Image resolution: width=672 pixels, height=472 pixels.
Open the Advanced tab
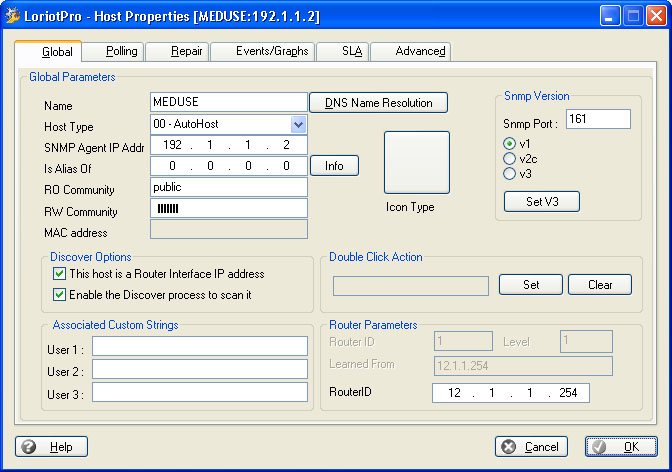(x=411, y=51)
